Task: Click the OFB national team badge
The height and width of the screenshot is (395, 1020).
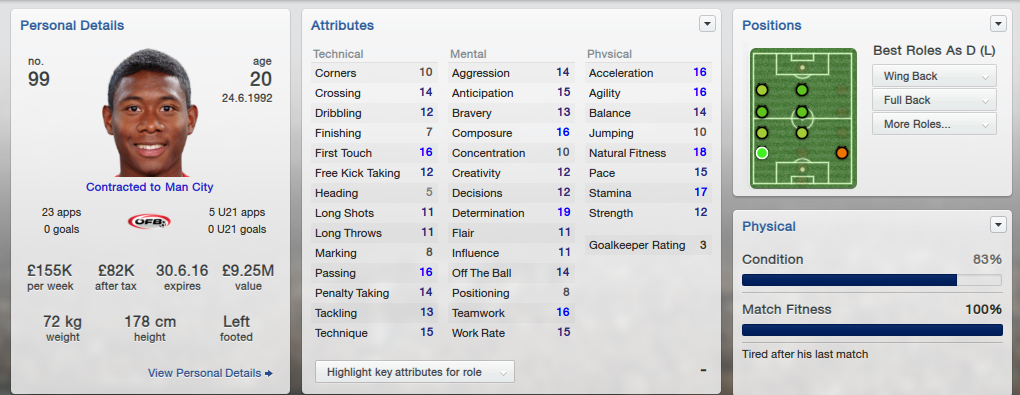Action: pos(149,221)
